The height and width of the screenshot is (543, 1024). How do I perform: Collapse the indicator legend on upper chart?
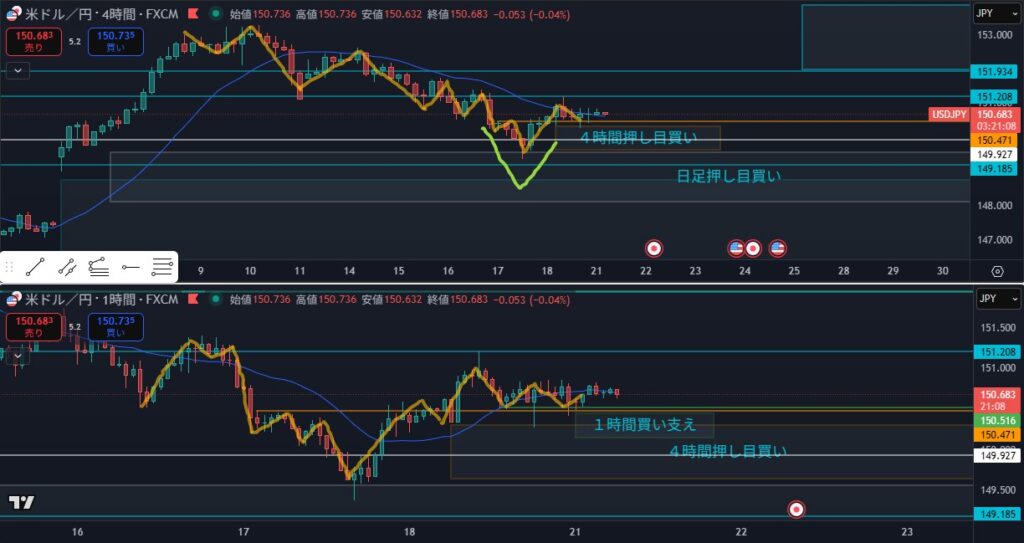coord(17,70)
